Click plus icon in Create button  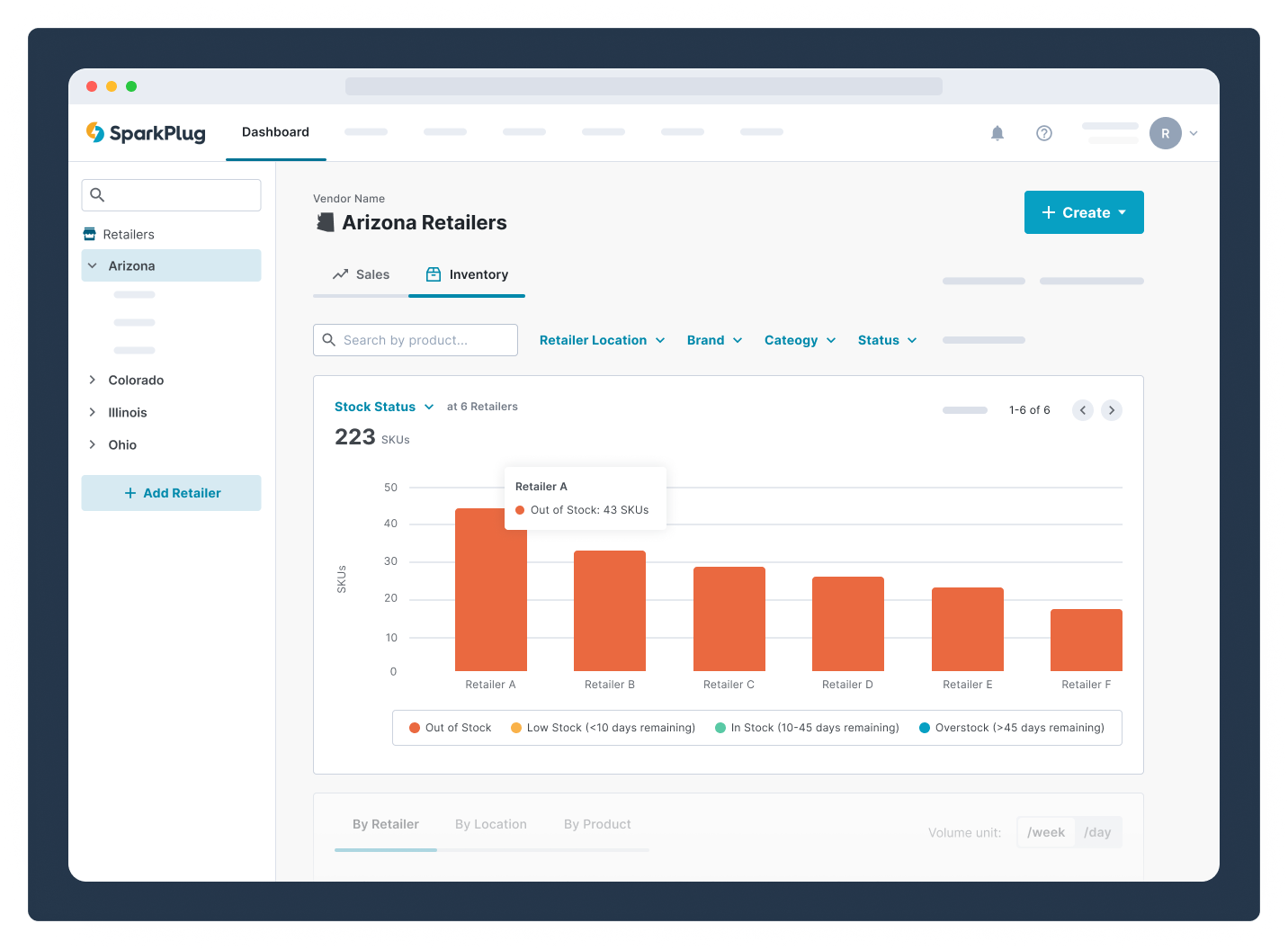pos(1049,212)
